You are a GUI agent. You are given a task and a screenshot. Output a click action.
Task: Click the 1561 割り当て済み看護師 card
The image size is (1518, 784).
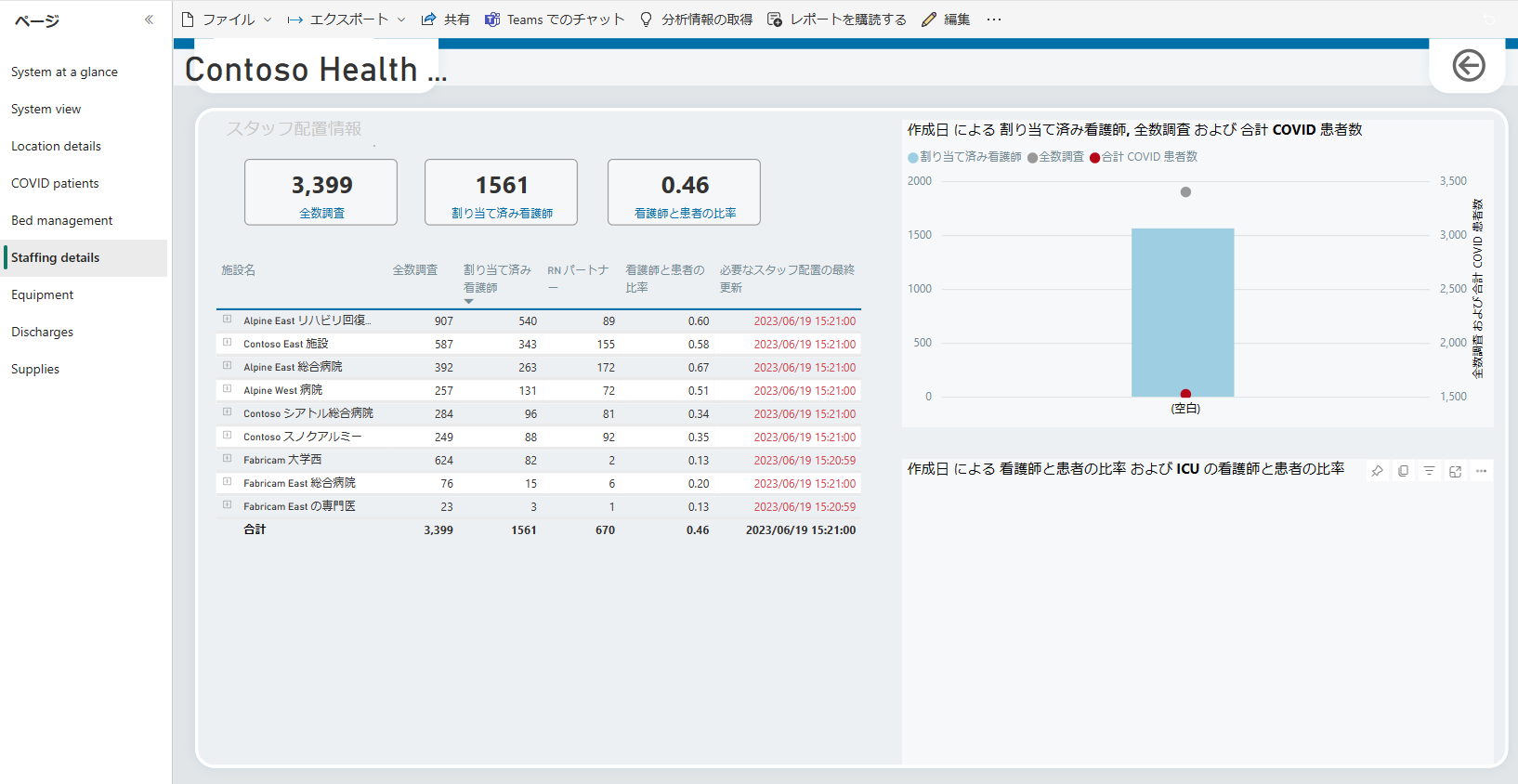502,192
